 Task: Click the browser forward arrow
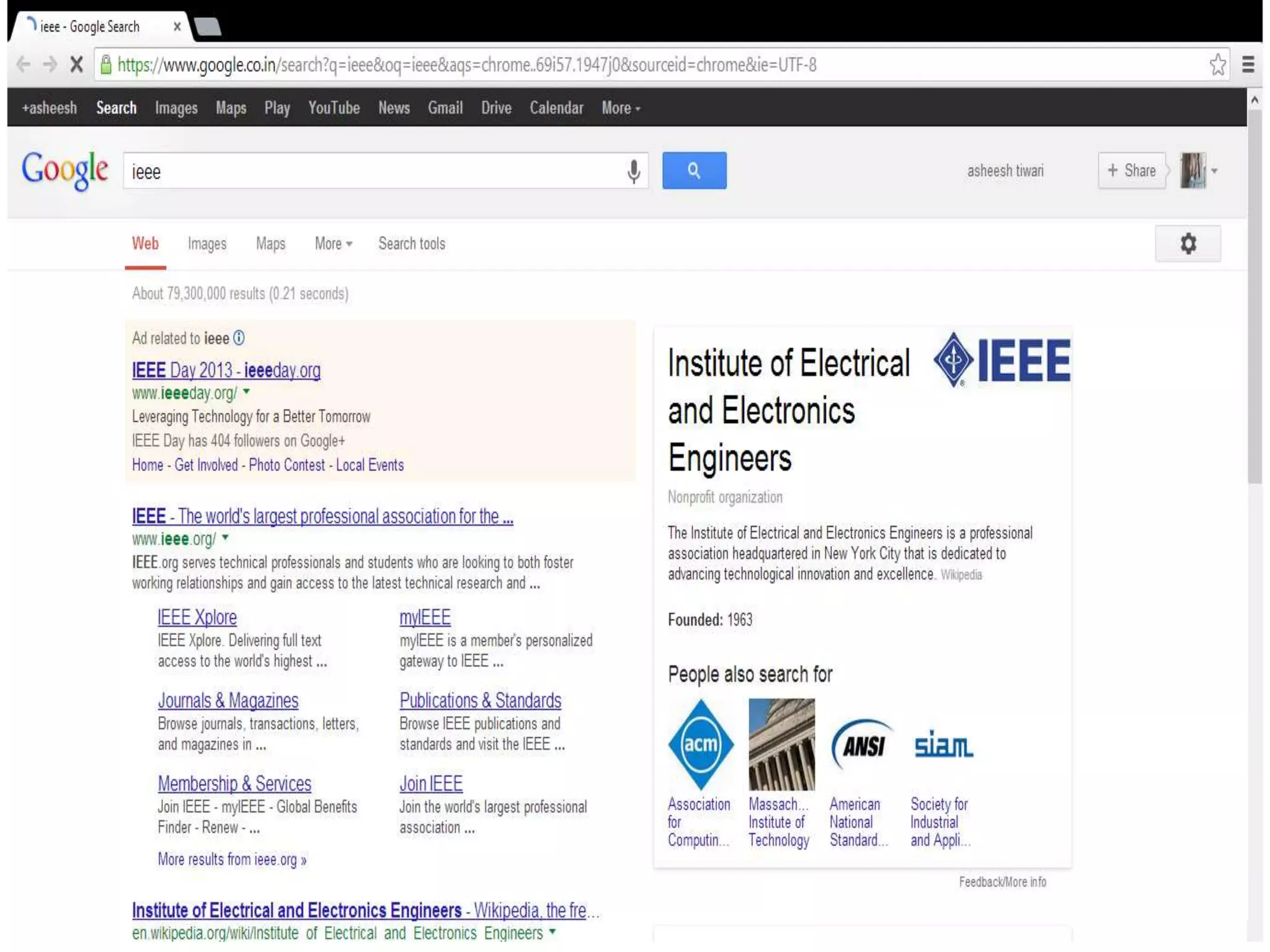tap(50, 64)
